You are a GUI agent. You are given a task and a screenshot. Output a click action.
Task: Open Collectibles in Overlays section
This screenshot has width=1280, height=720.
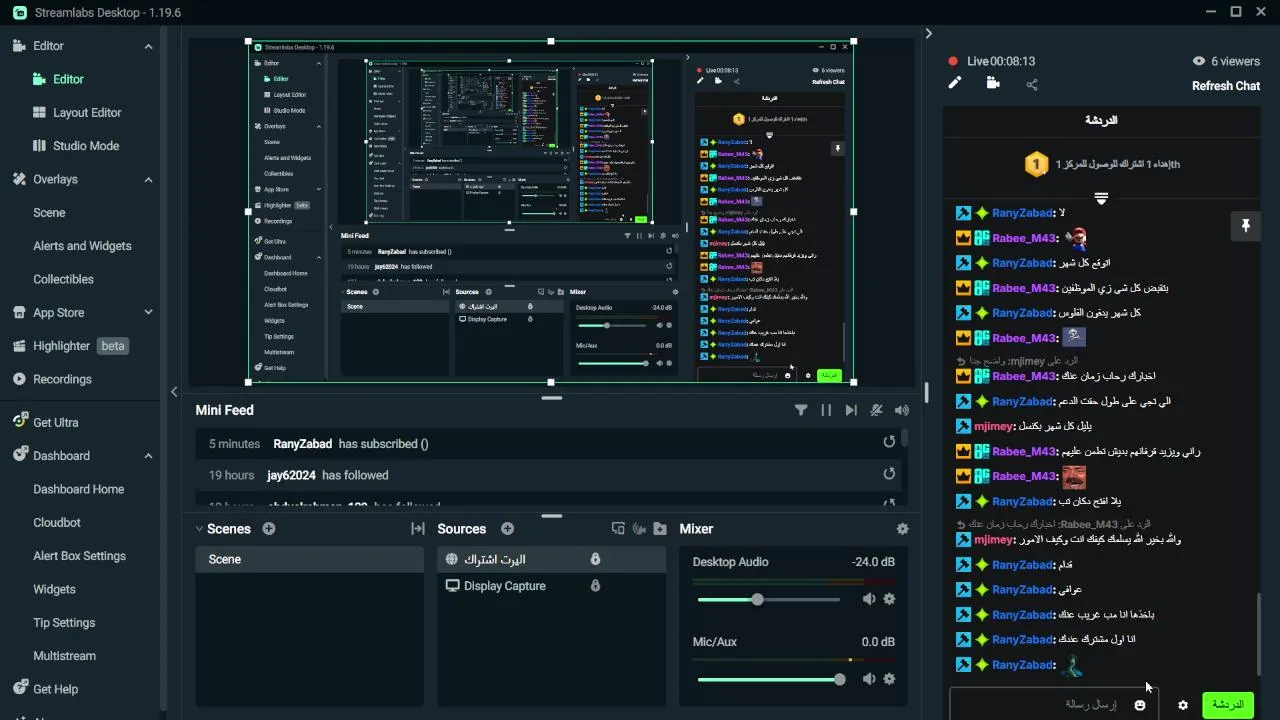click(63, 280)
